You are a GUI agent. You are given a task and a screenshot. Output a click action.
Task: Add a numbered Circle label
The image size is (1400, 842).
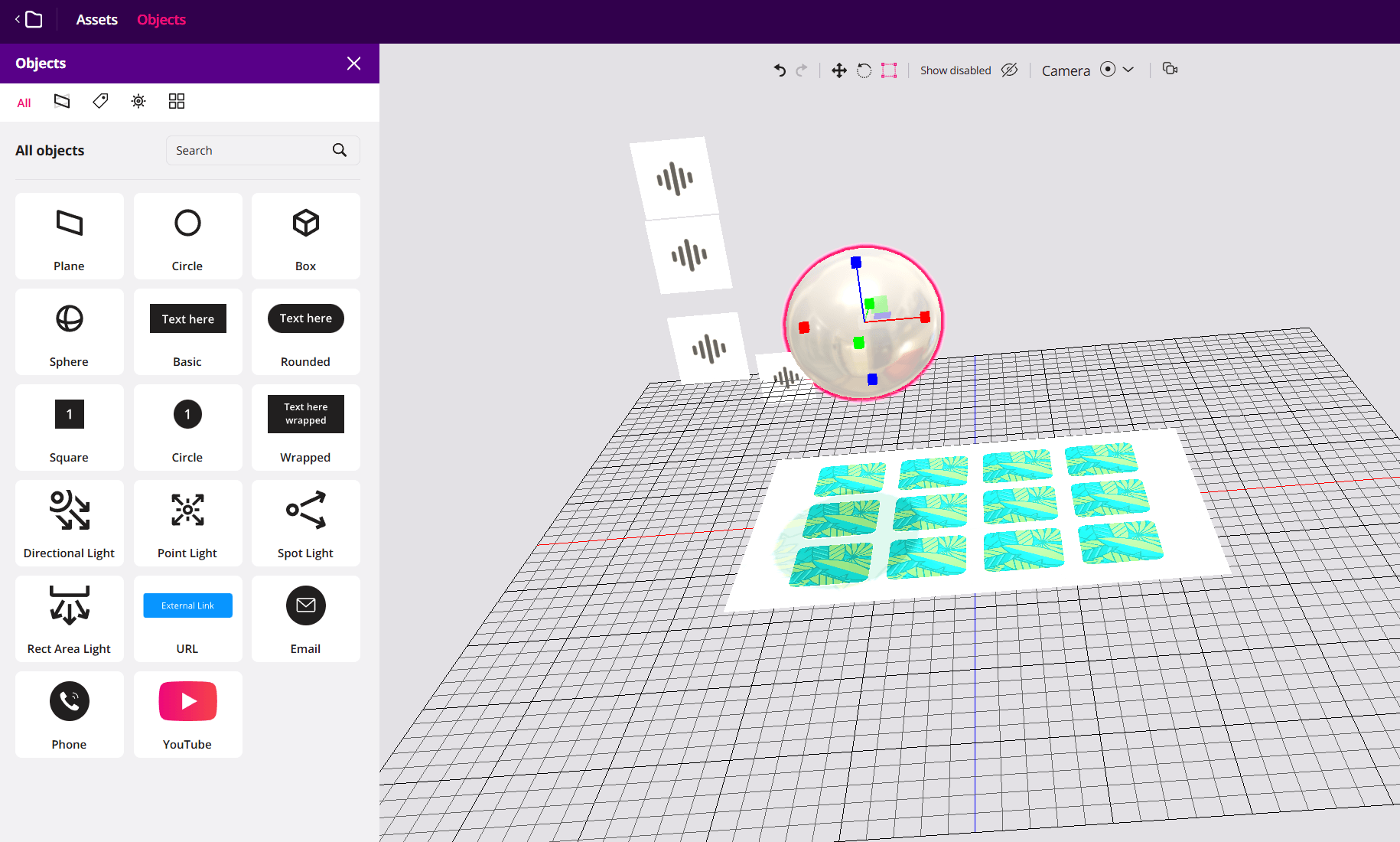pos(187,427)
